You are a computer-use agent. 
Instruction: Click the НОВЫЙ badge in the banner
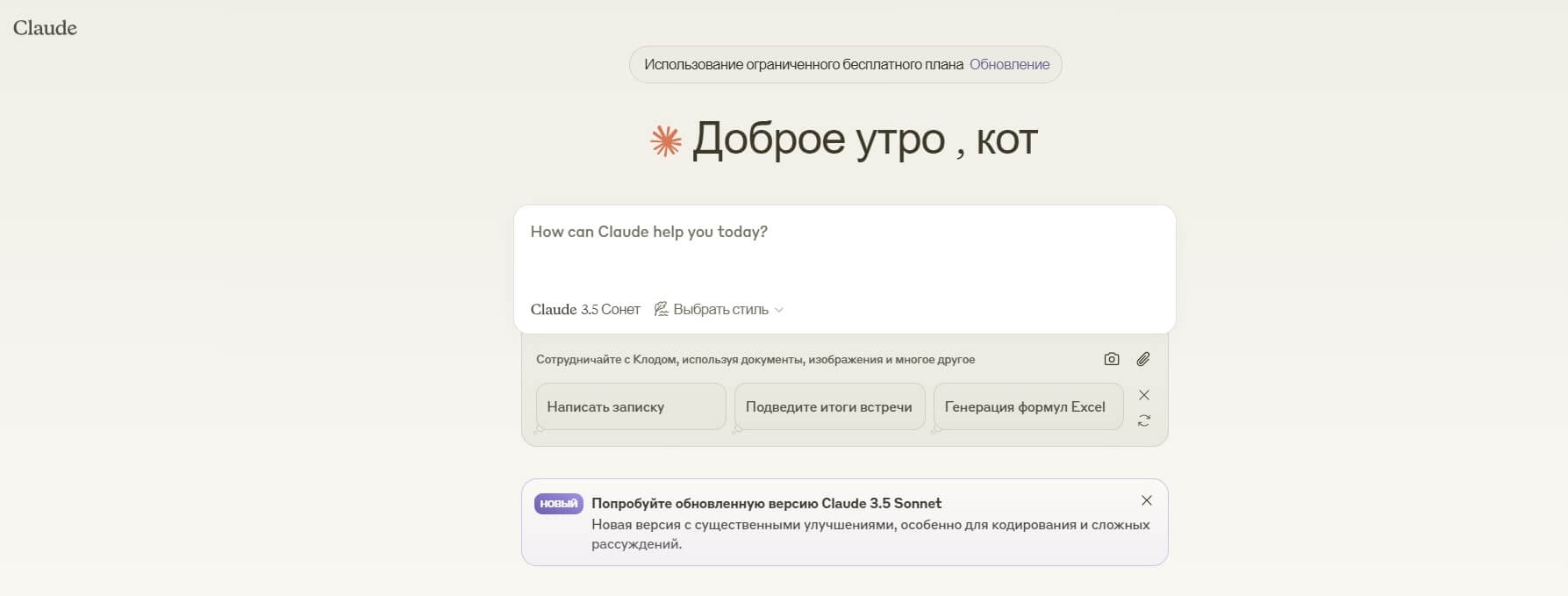[x=559, y=504]
